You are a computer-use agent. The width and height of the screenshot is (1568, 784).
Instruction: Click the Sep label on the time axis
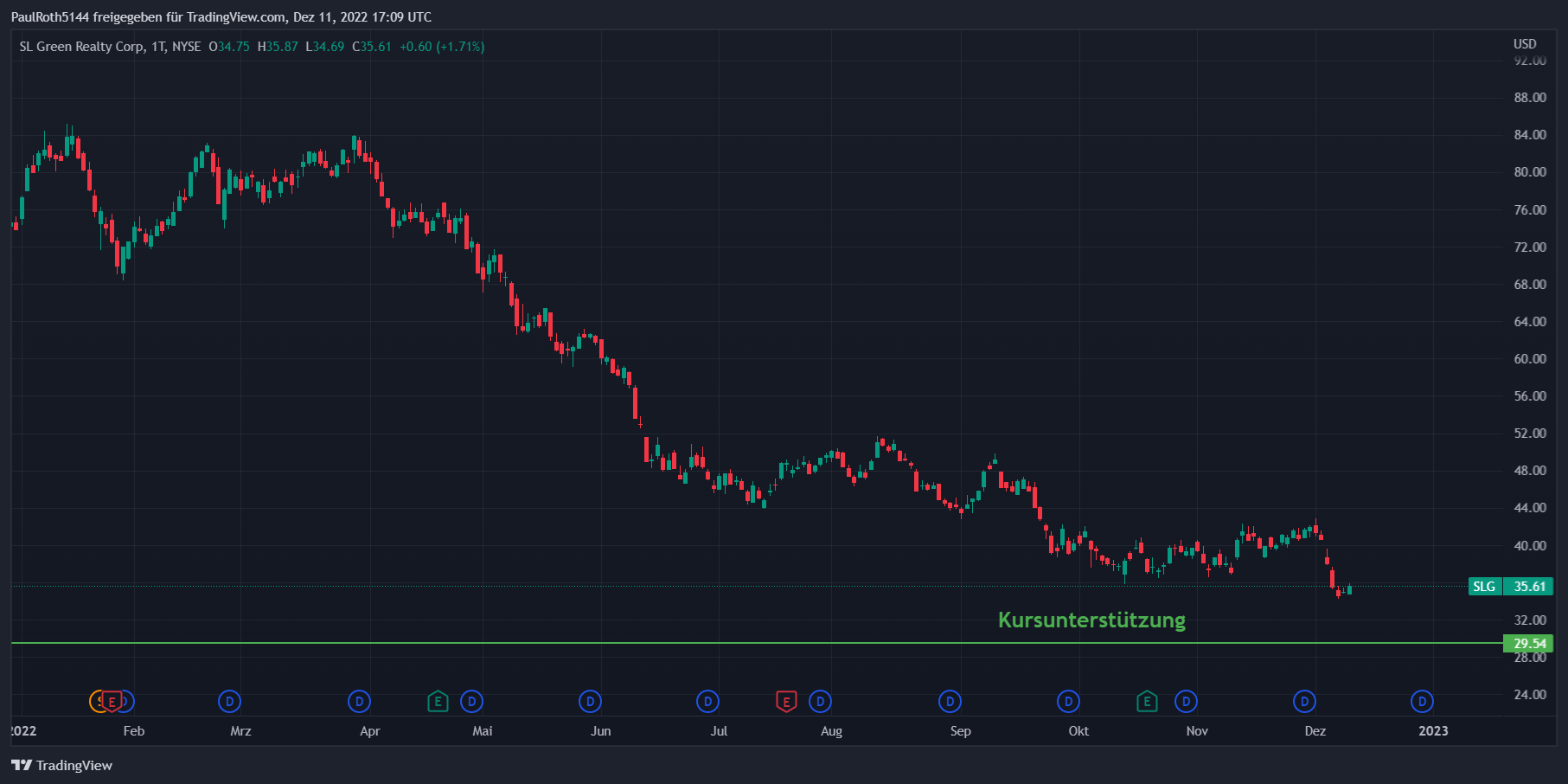[961, 731]
